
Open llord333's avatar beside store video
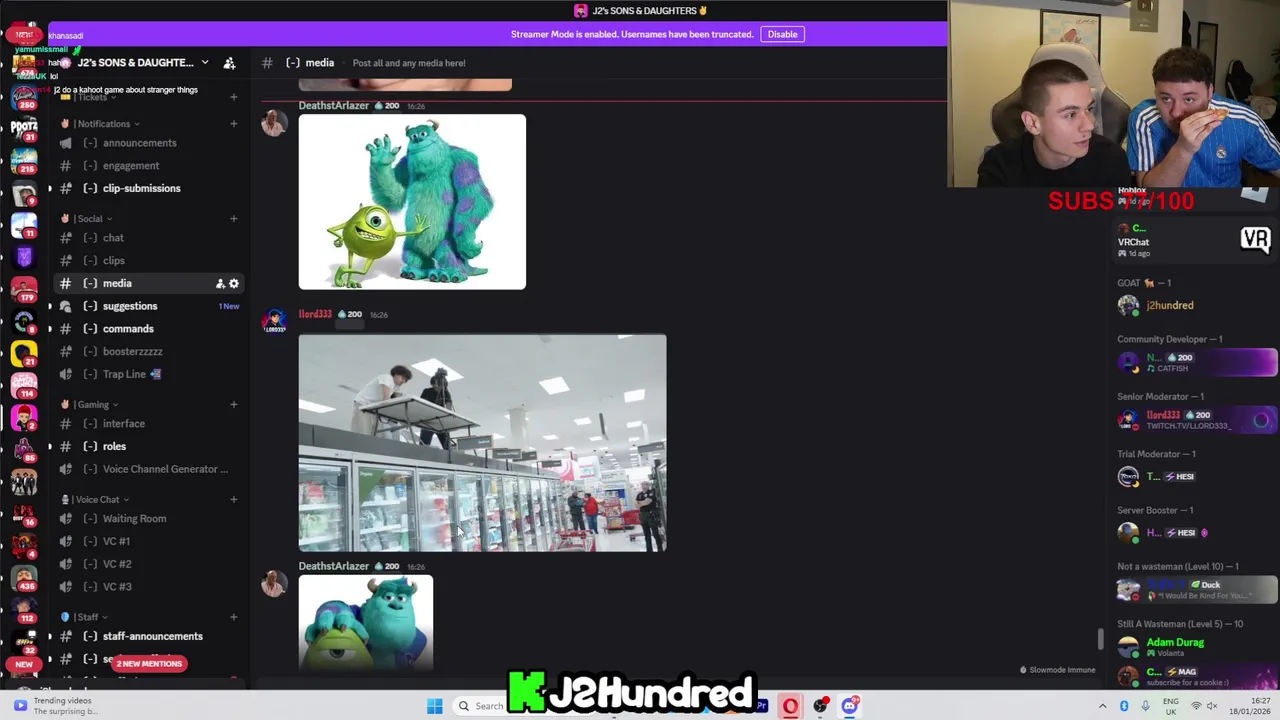(x=273, y=322)
